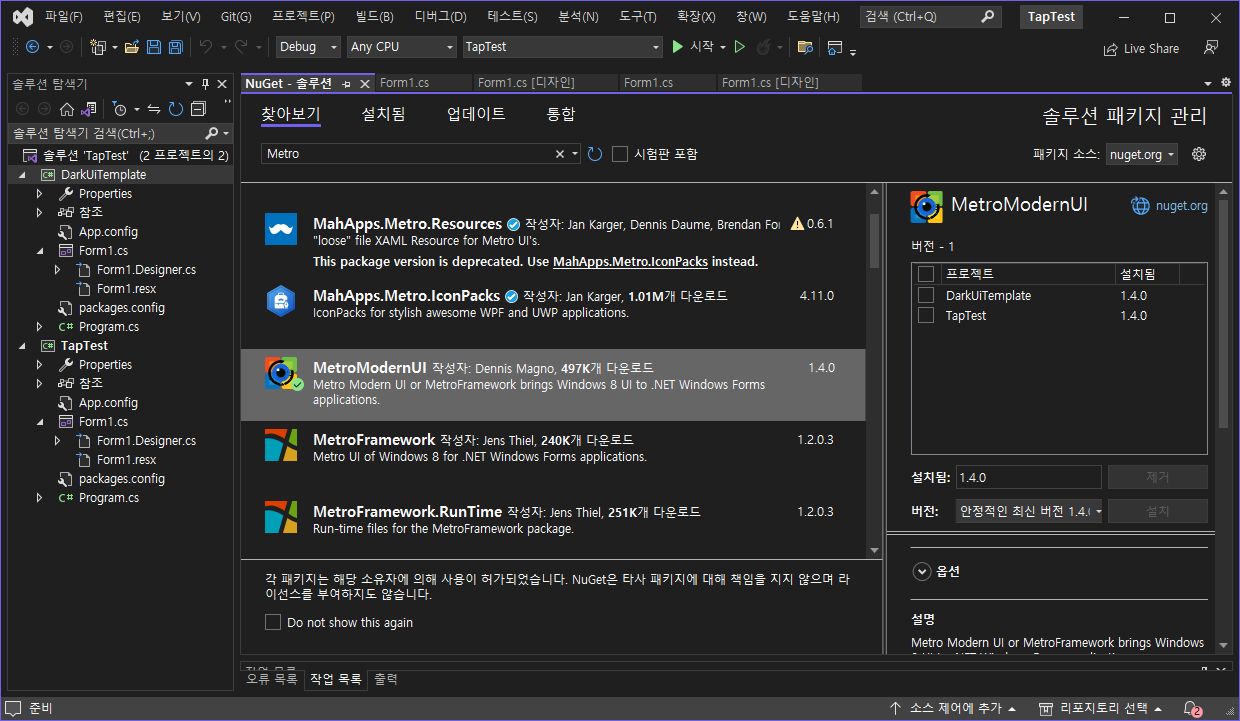
Task: Click the open file folder icon
Action: 130,47
